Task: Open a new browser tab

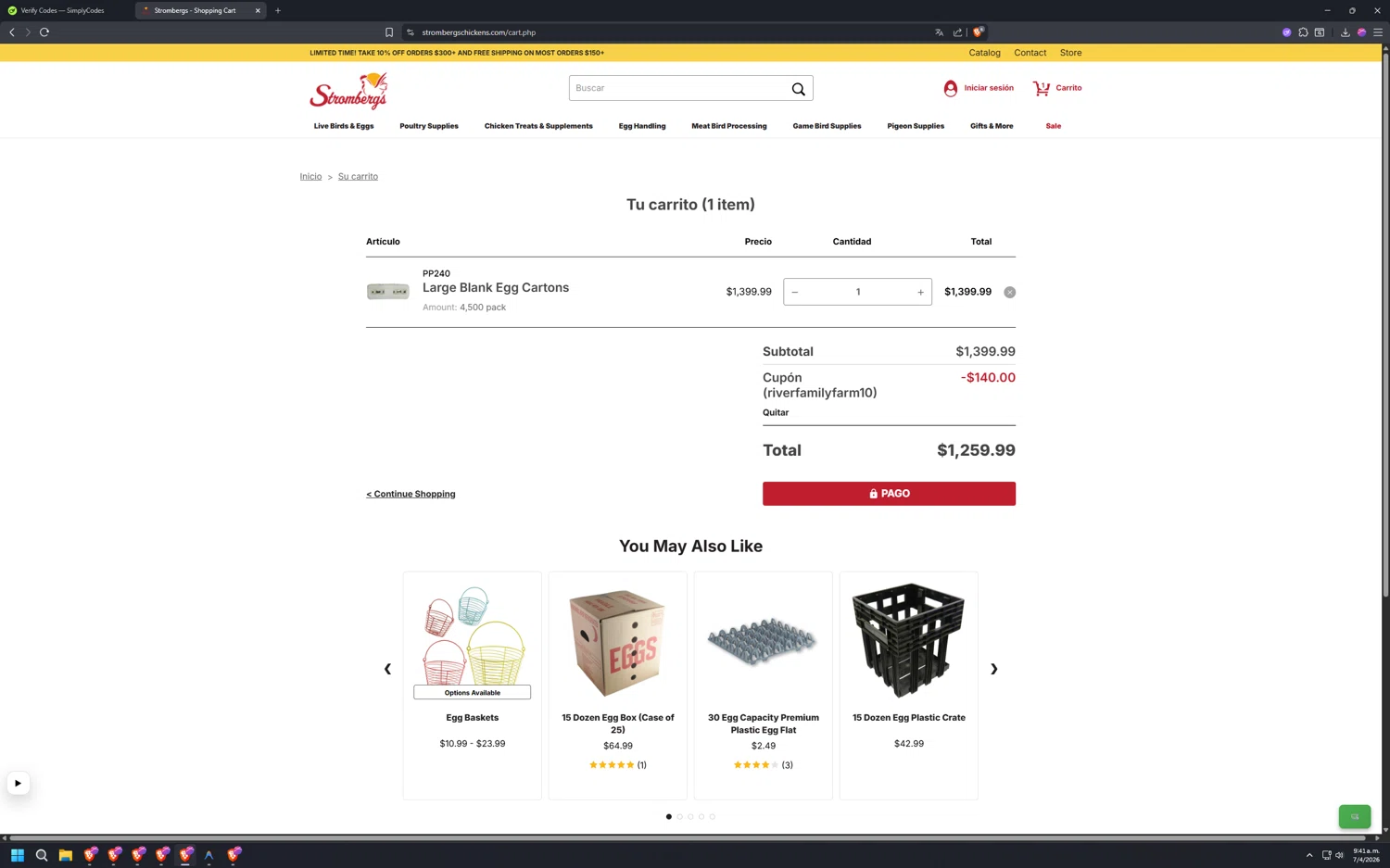Action: click(278, 10)
